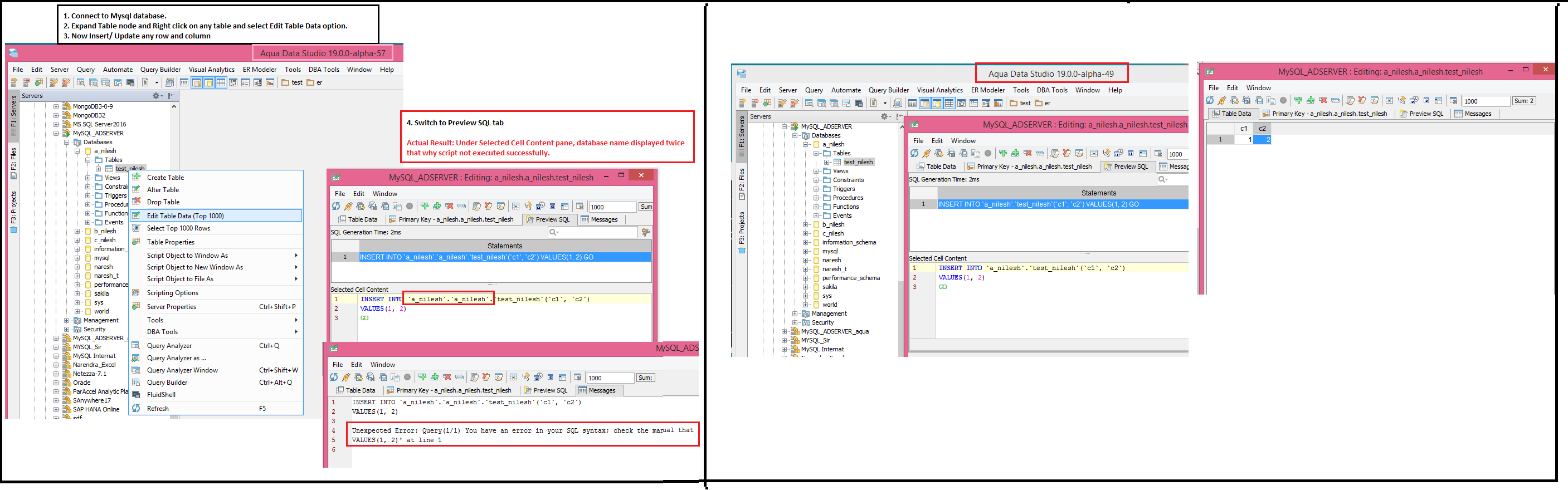Open the 'er' folder shortcut in alpha-57 toolbar
Image resolution: width=1568 pixels, height=490 pixels.
coord(315,82)
